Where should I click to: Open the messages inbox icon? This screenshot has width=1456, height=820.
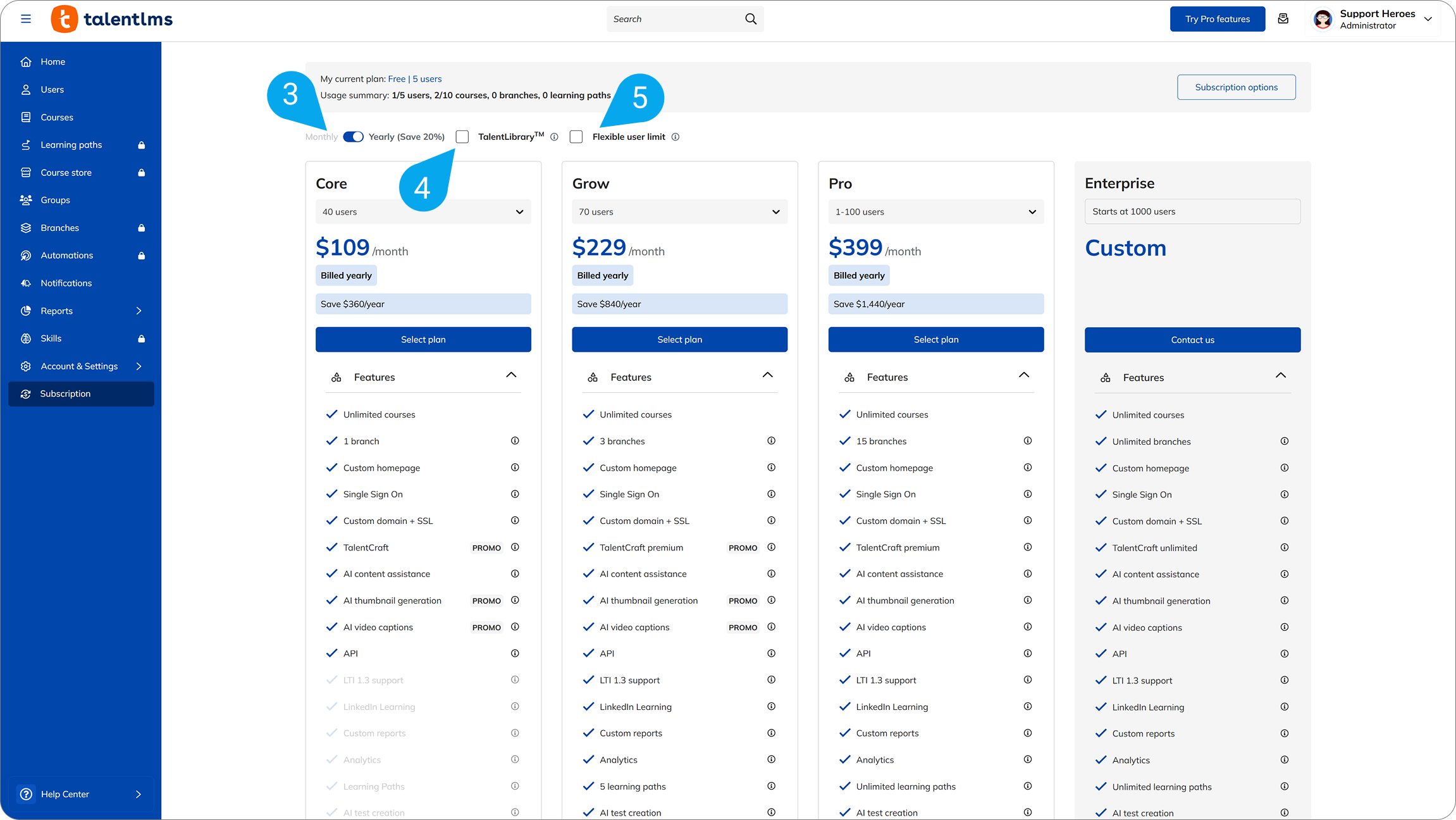point(1283,19)
